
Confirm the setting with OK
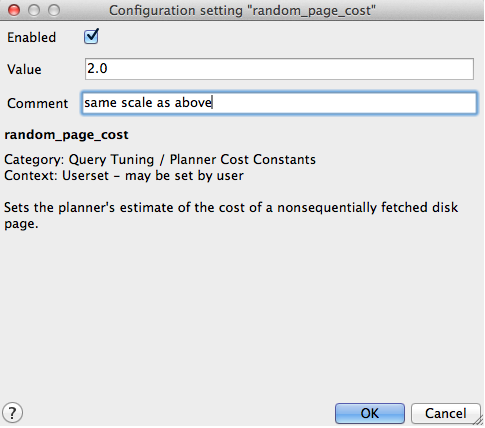point(370,413)
